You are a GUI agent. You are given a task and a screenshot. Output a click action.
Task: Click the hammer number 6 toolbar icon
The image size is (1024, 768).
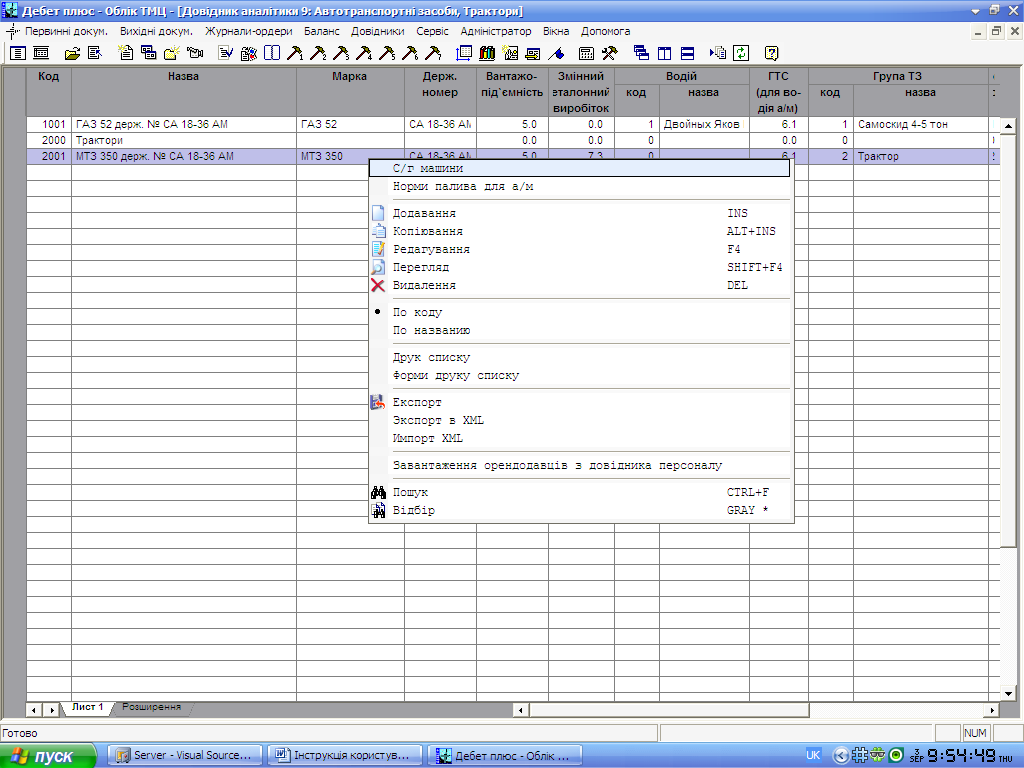tap(410, 54)
